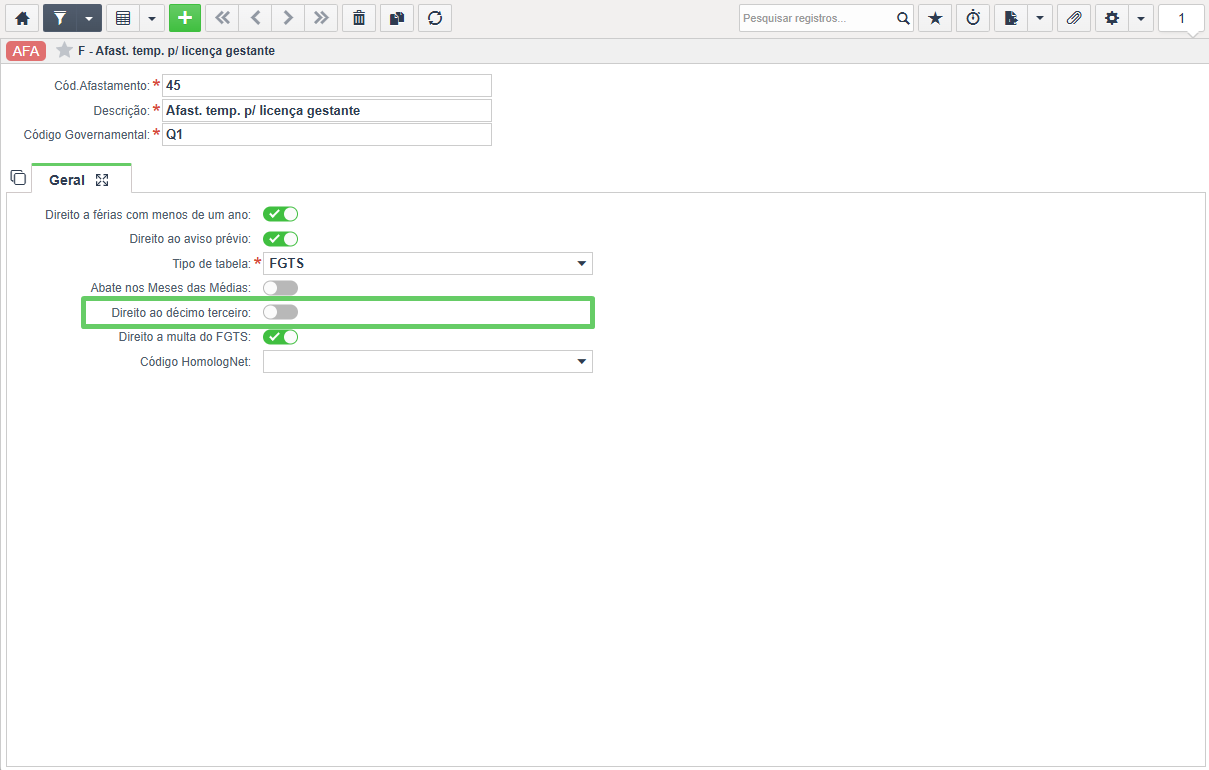Open attachments with the paperclip icon
The width and height of the screenshot is (1209, 770).
[1074, 18]
